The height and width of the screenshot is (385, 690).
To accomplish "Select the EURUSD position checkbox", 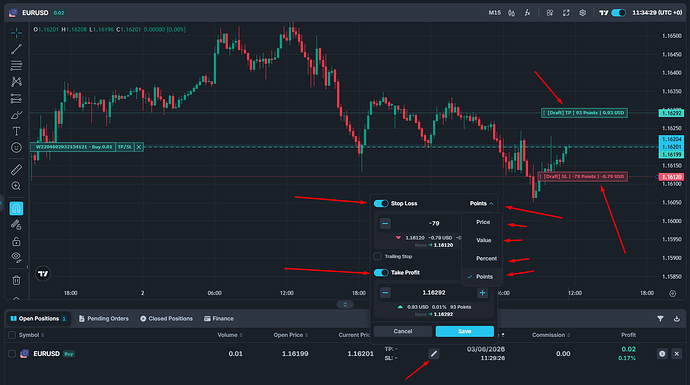I will pos(12,354).
